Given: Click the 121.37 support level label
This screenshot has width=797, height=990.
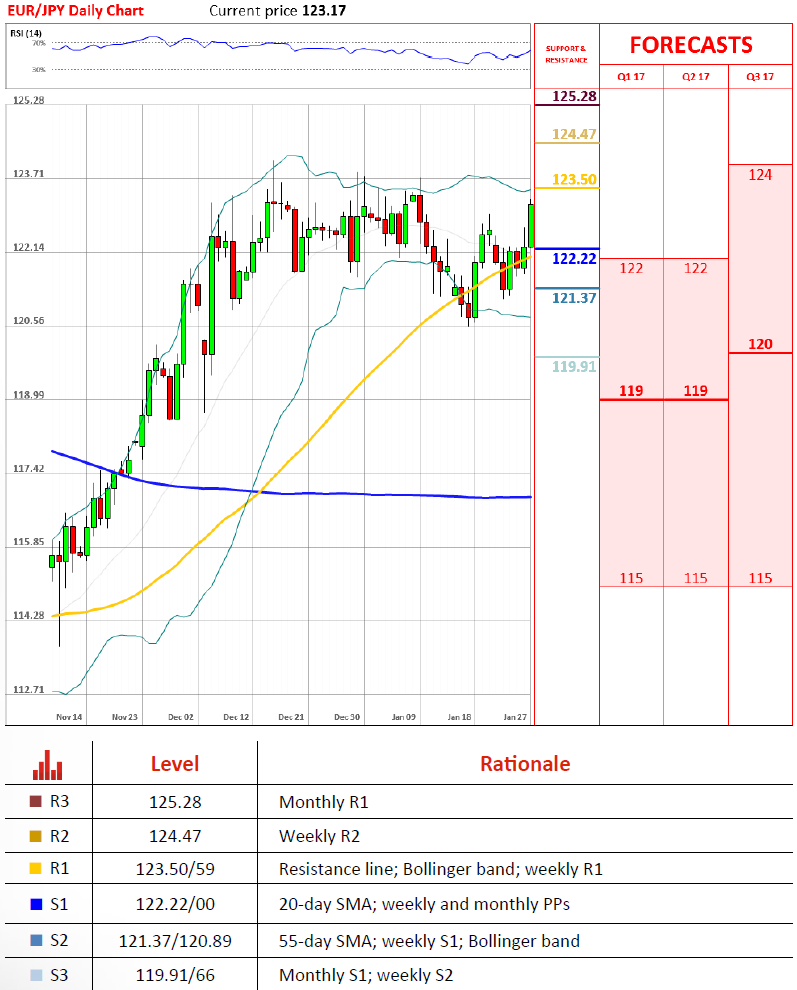Looking at the screenshot, I should (574, 298).
